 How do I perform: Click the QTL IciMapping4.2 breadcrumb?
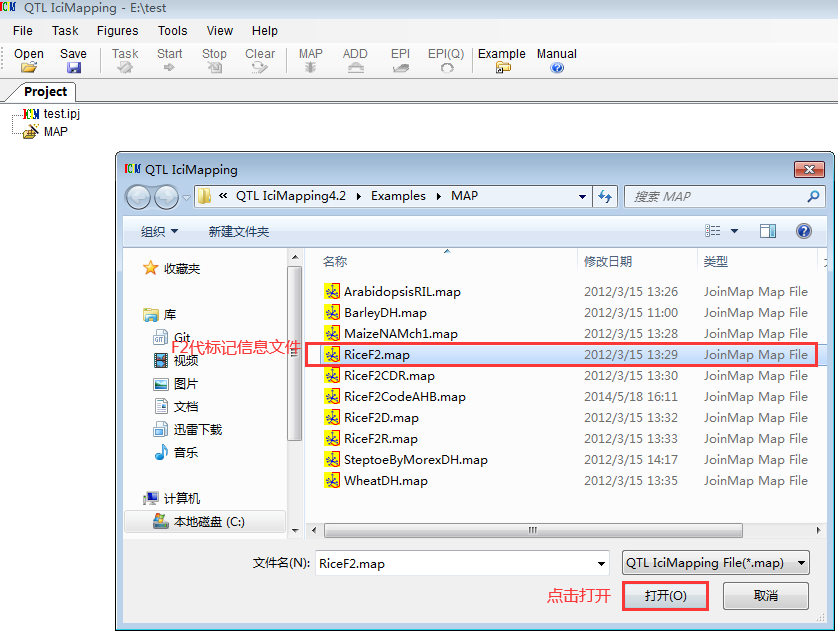(291, 196)
